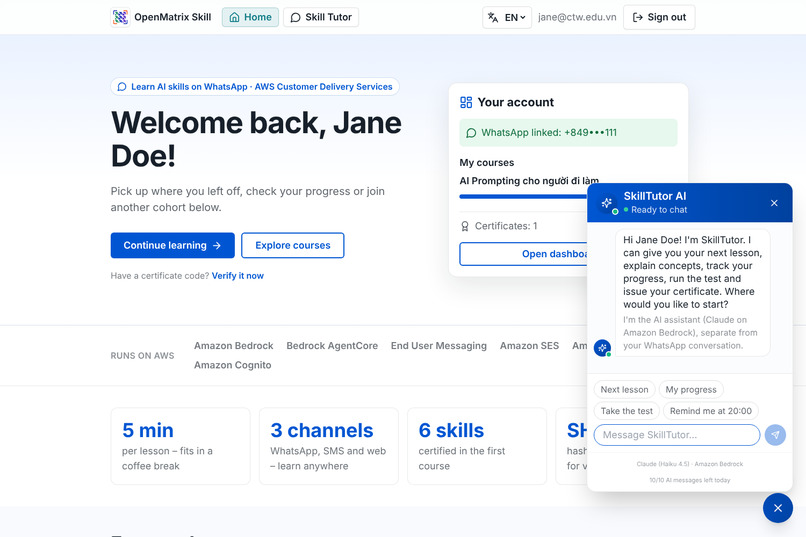This screenshot has width=806, height=537.
Task: Click the RUNS ON AWS label
Action: tap(142, 356)
